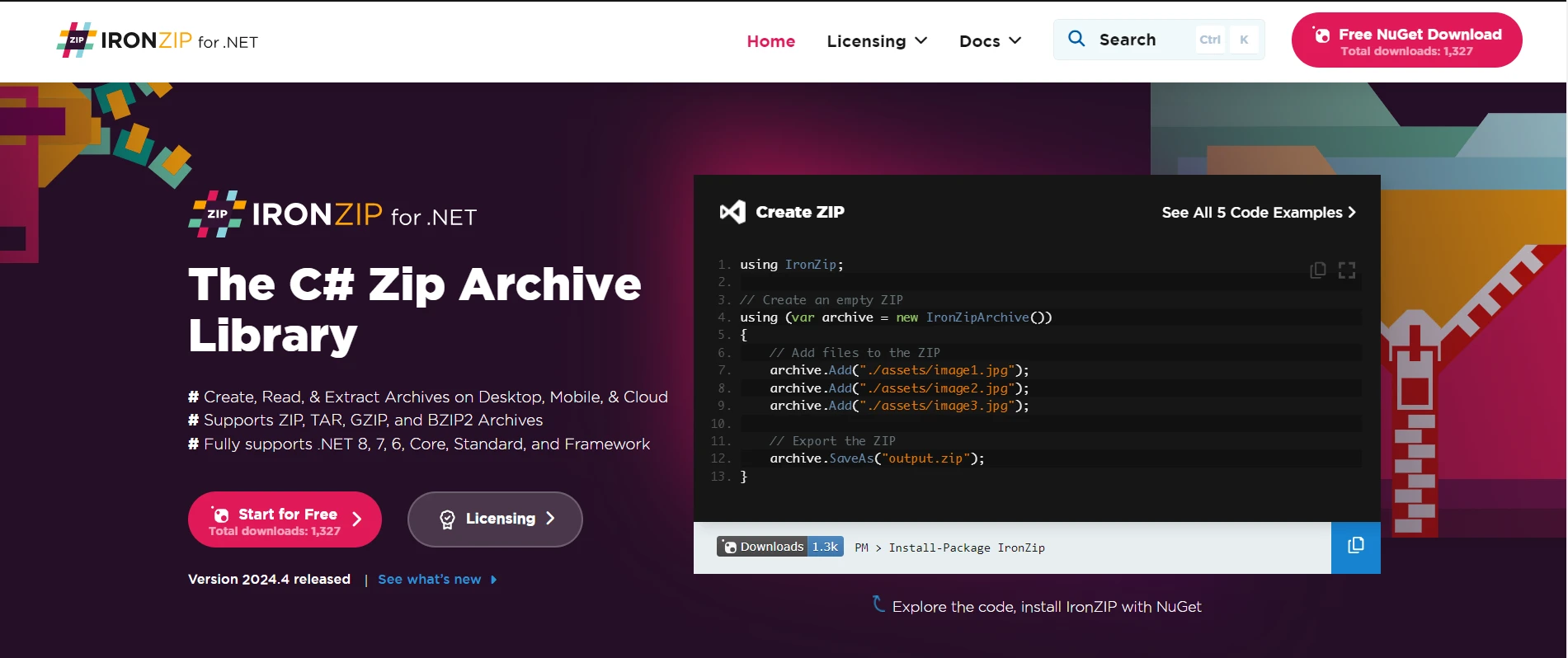Click the hero Licensing button

pyautogui.click(x=495, y=519)
